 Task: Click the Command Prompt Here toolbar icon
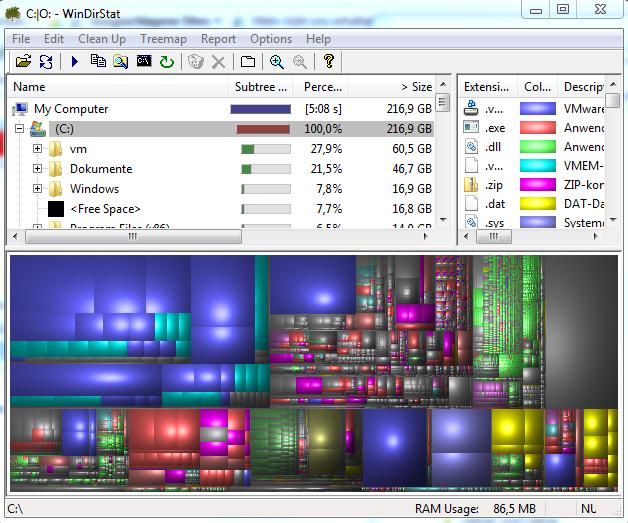(x=144, y=61)
